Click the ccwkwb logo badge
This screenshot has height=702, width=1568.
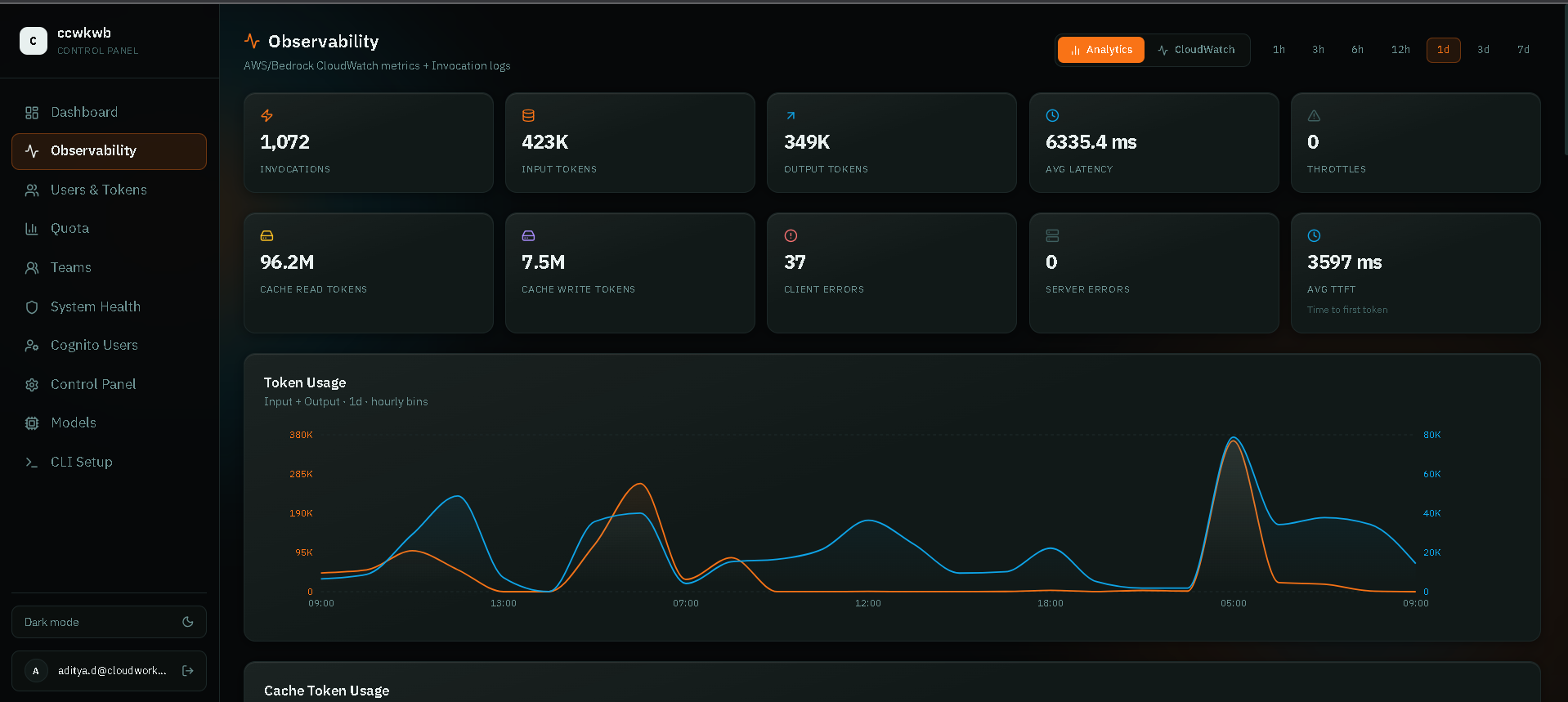click(34, 41)
